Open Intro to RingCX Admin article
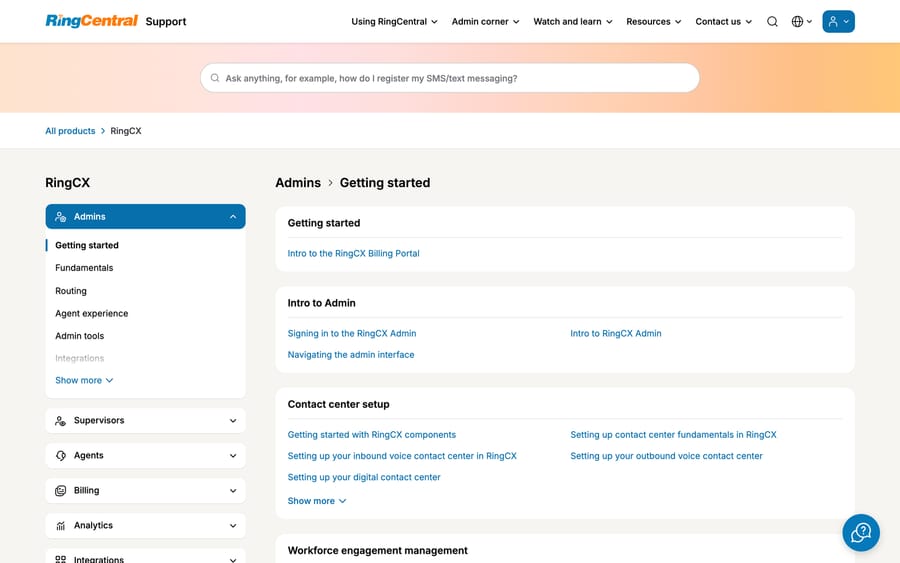The image size is (900, 563). point(615,333)
